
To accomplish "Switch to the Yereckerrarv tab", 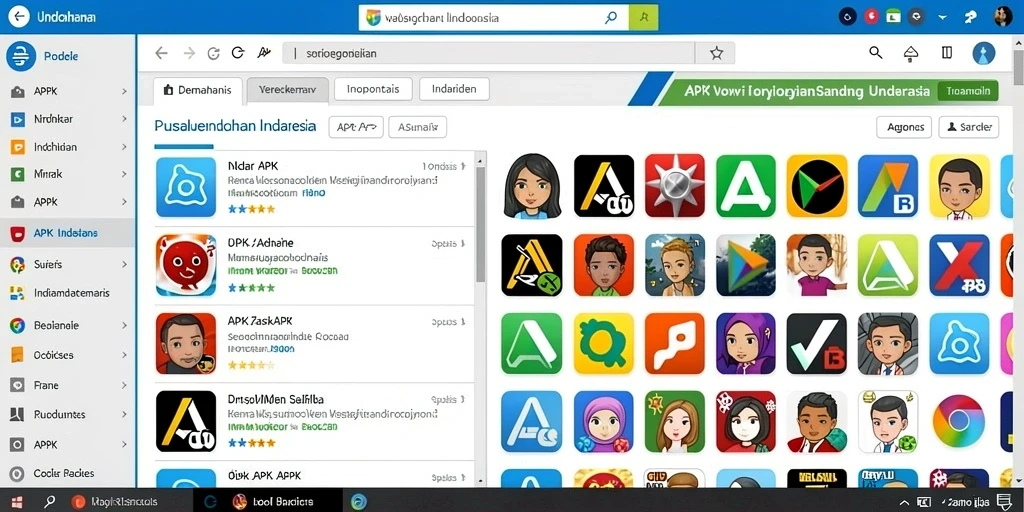I will (x=287, y=89).
